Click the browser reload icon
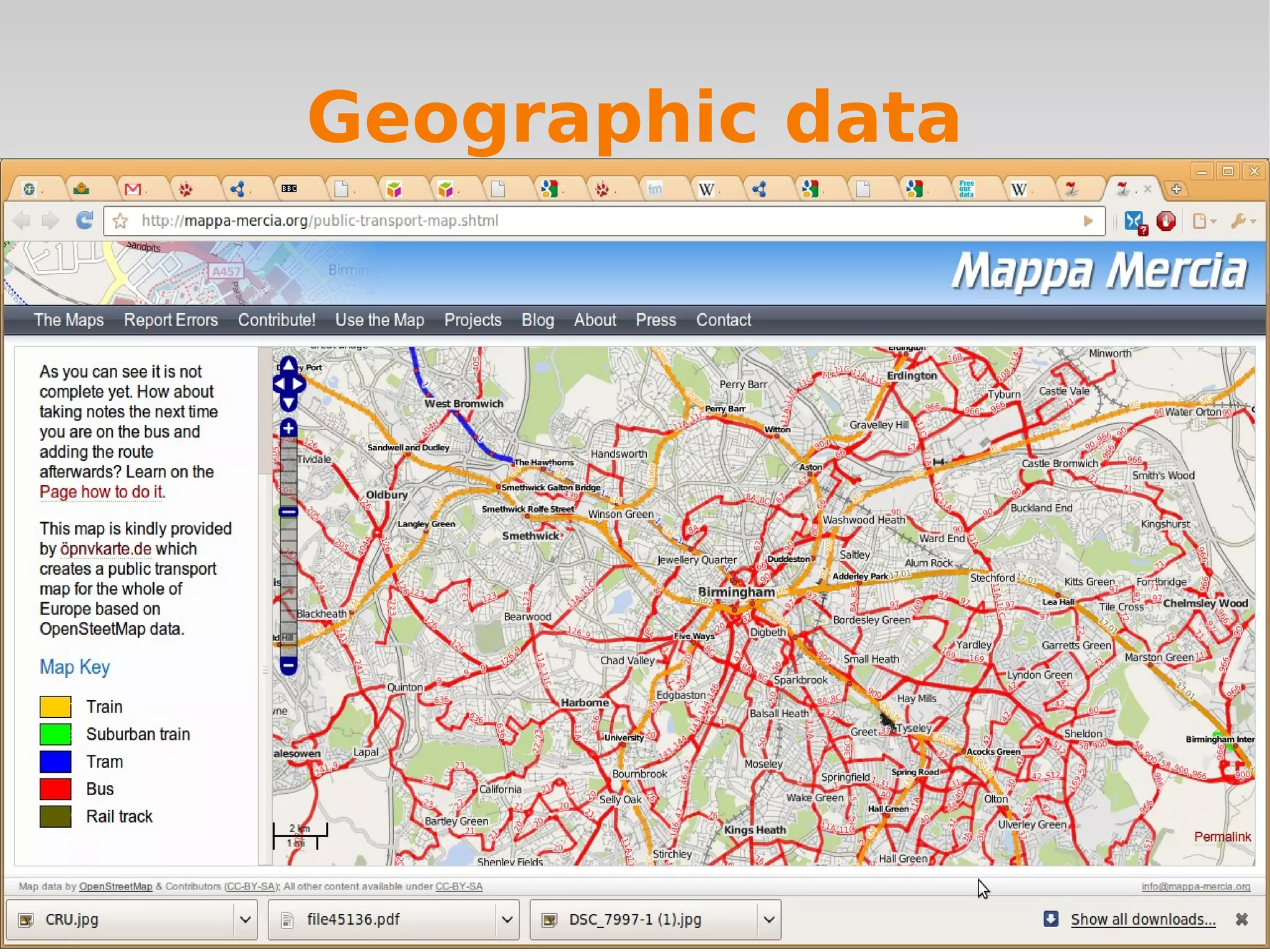 tap(84, 221)
